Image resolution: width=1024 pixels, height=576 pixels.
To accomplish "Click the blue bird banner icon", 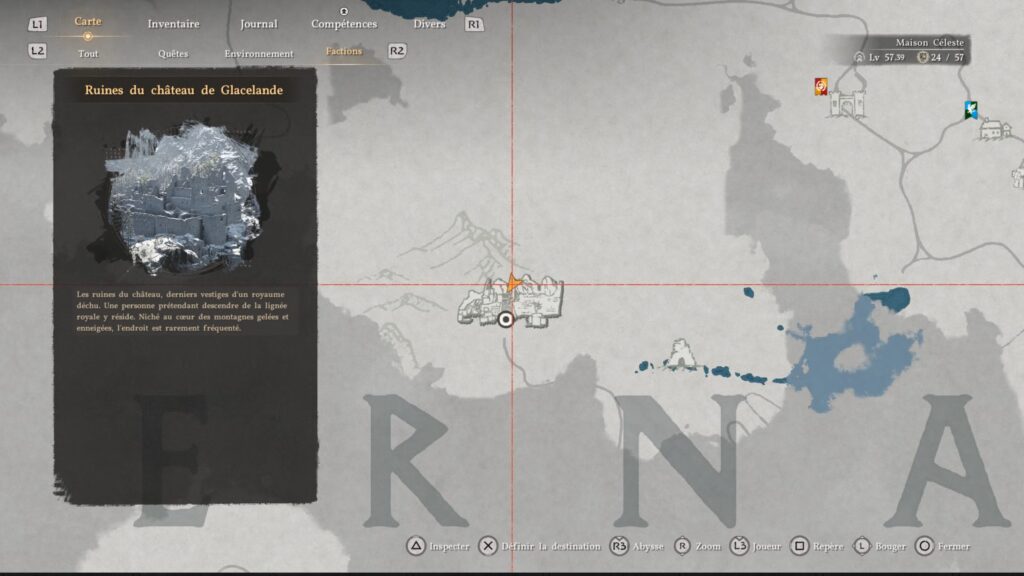I will 970,109.
